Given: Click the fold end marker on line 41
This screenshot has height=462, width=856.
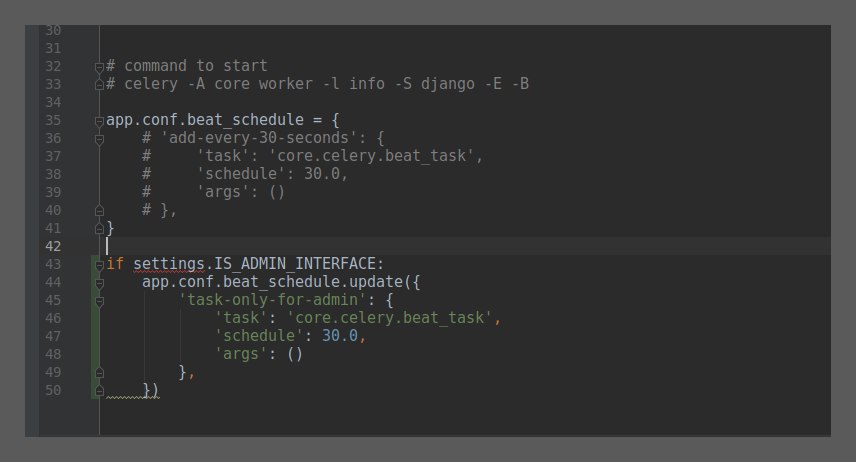Looking at the screenshot, I should pyautogui.click(x=99, y=229).
